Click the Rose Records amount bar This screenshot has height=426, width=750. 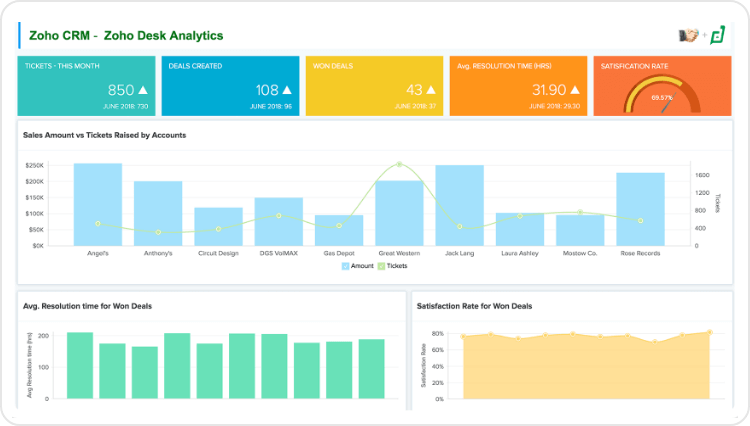[x=640, y=209]
